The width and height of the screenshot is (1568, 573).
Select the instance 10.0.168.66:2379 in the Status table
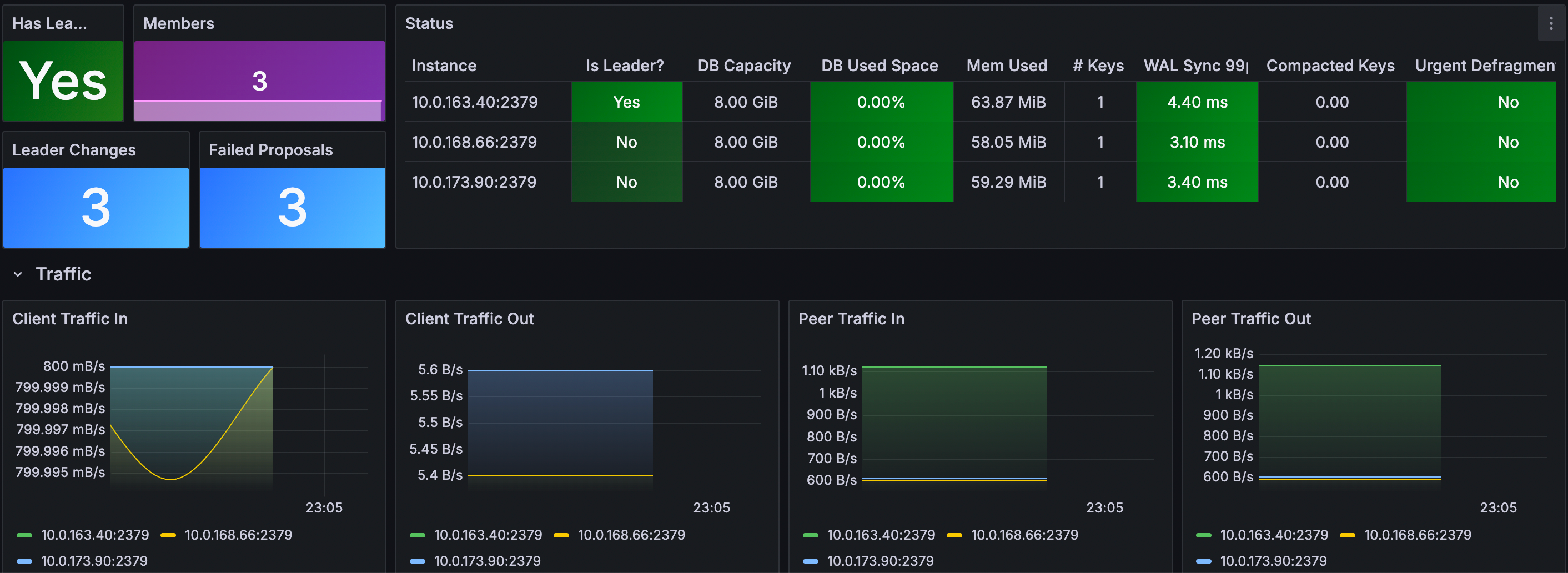[474, 142]
